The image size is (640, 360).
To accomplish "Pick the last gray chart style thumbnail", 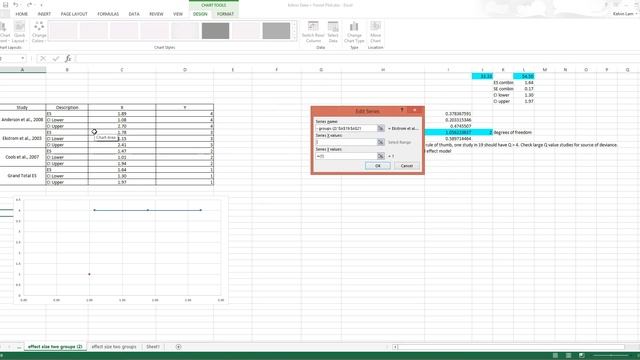I will 276,31.
